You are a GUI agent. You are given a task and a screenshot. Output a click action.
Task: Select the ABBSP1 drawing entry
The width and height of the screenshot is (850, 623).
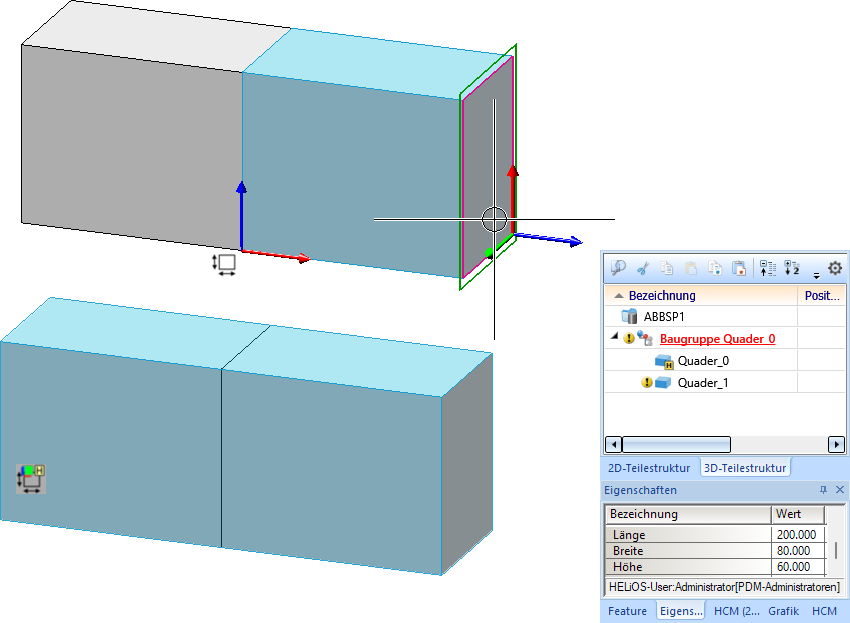point(664,317)
